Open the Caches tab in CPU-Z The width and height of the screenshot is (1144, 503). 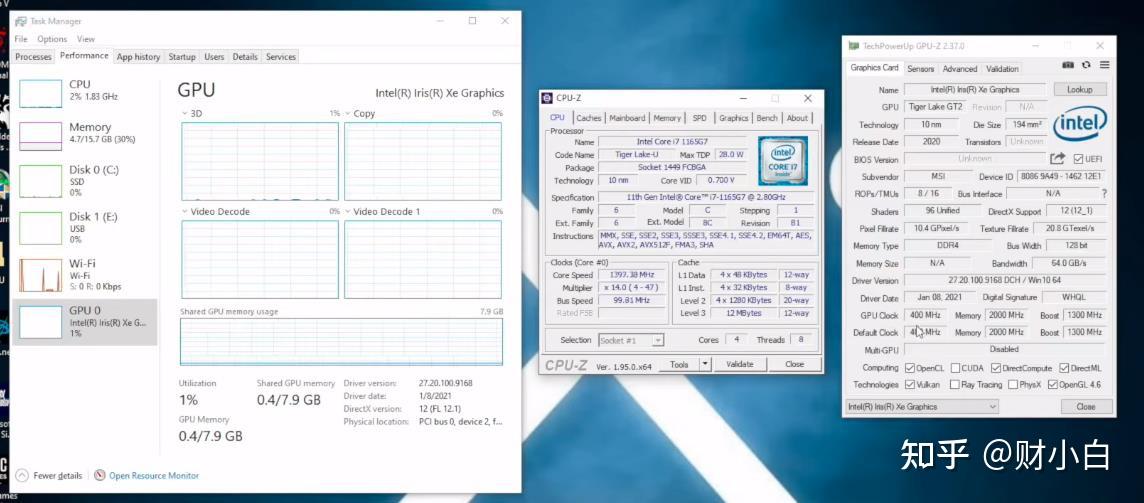[589, 118]
